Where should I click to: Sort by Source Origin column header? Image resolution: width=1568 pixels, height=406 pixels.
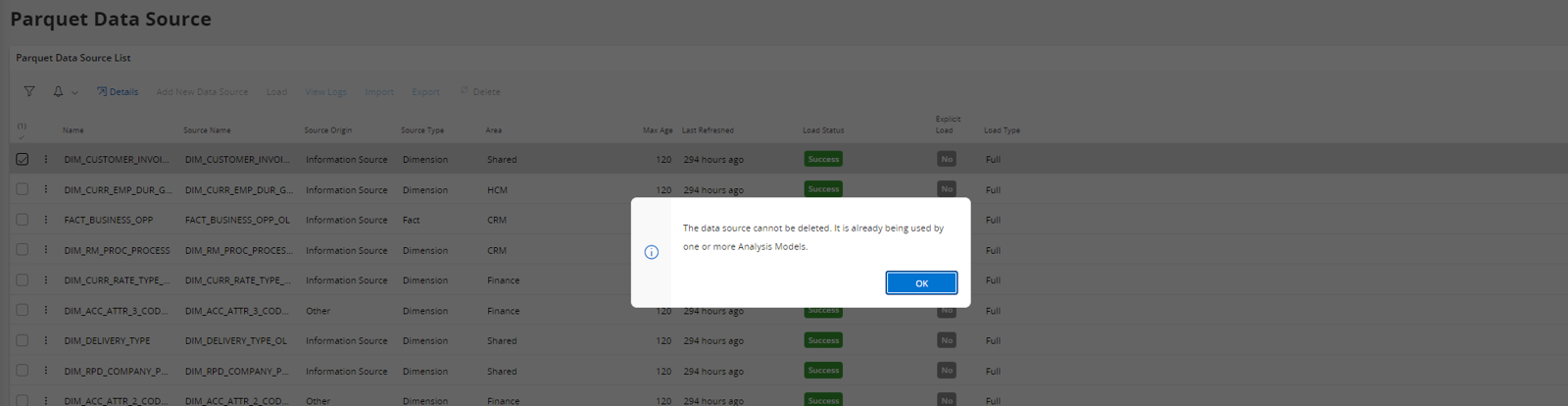(x=327, y=130)
